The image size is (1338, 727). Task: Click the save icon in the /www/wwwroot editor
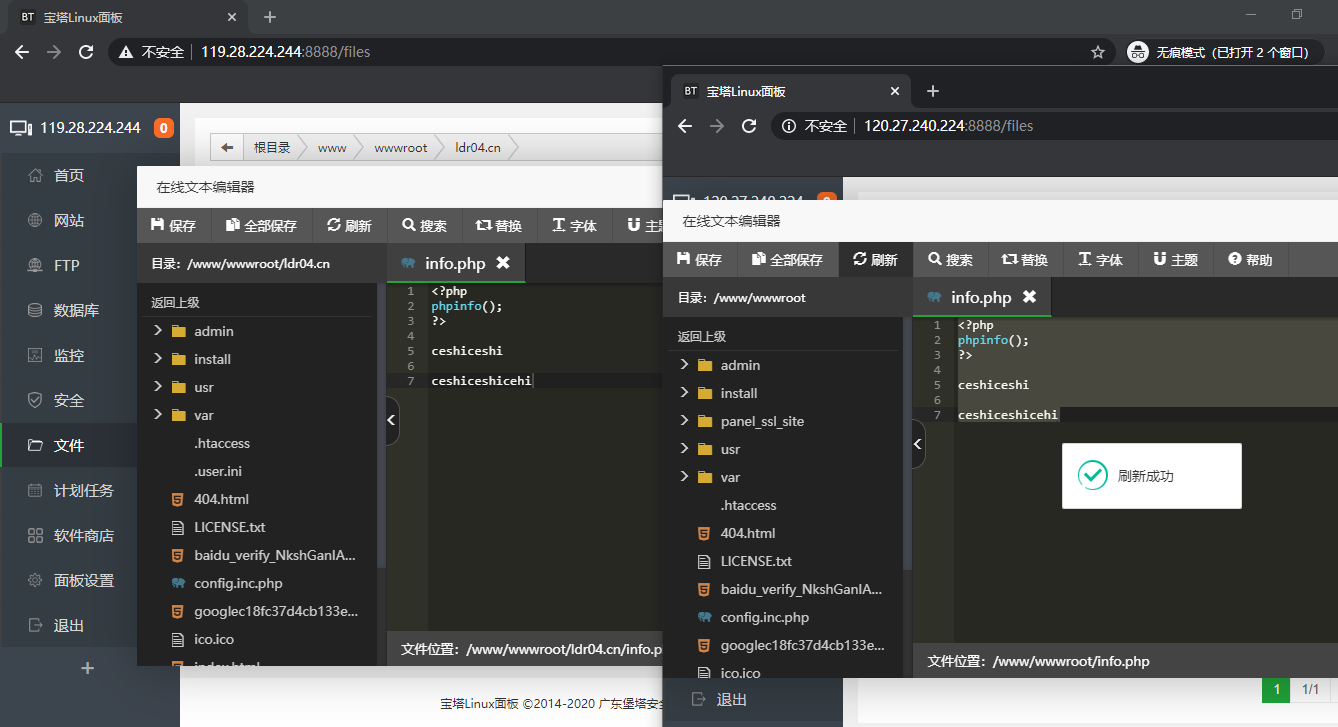coord(683,260)
